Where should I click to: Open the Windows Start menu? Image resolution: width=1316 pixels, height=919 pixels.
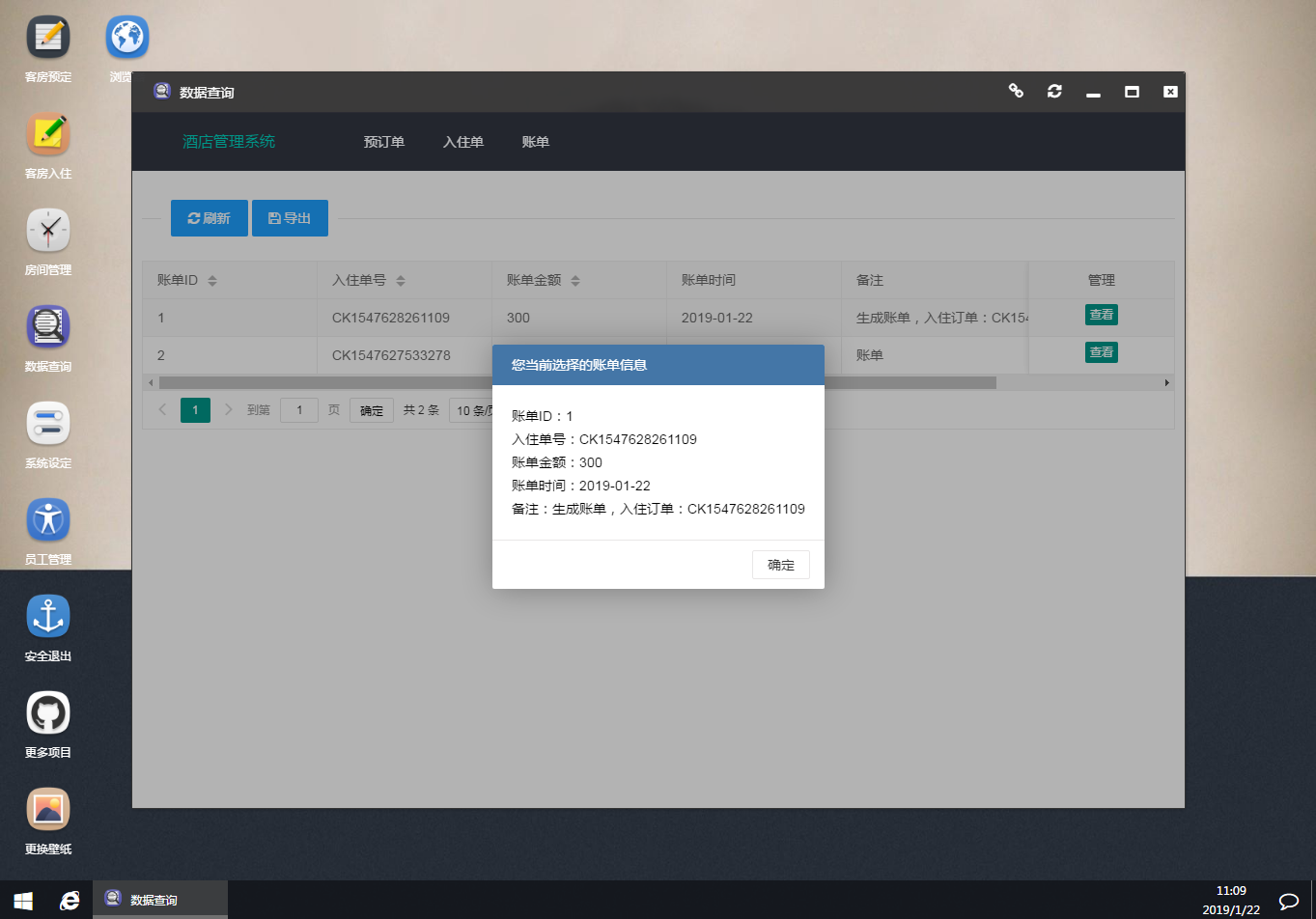click(23, 901)
